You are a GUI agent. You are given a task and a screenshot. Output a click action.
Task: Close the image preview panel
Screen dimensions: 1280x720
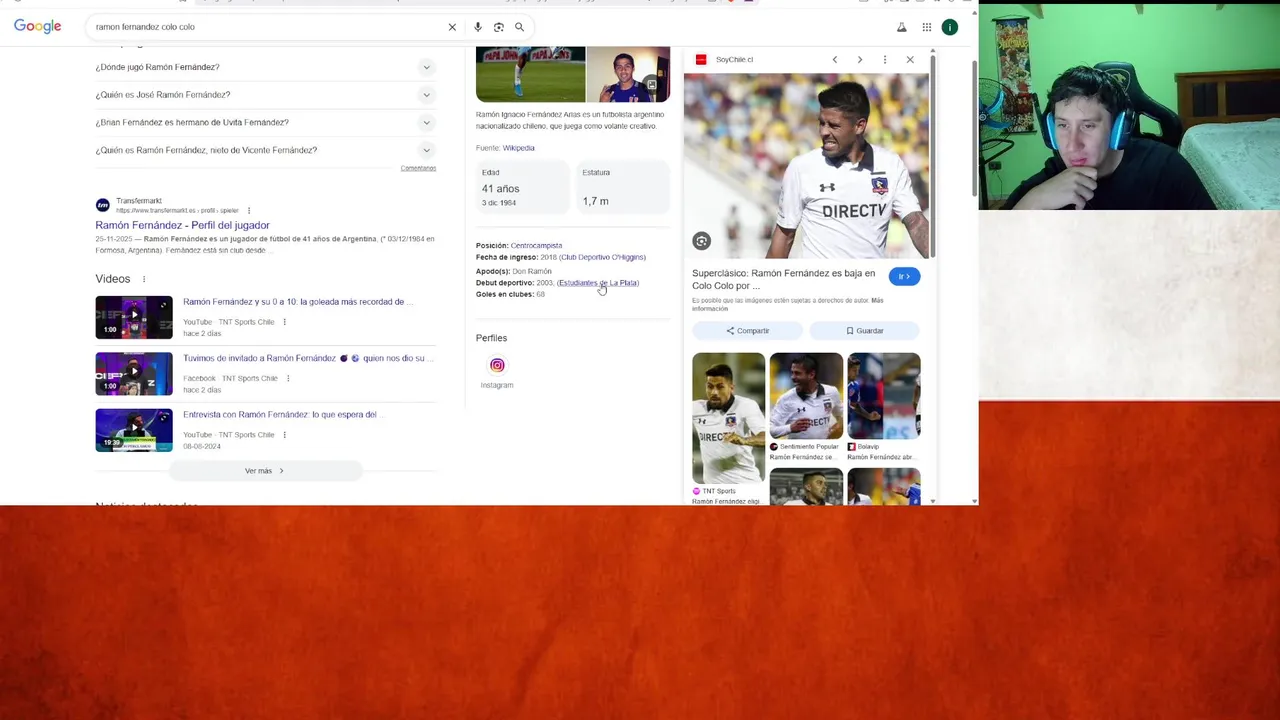click(x=910, y=60)
